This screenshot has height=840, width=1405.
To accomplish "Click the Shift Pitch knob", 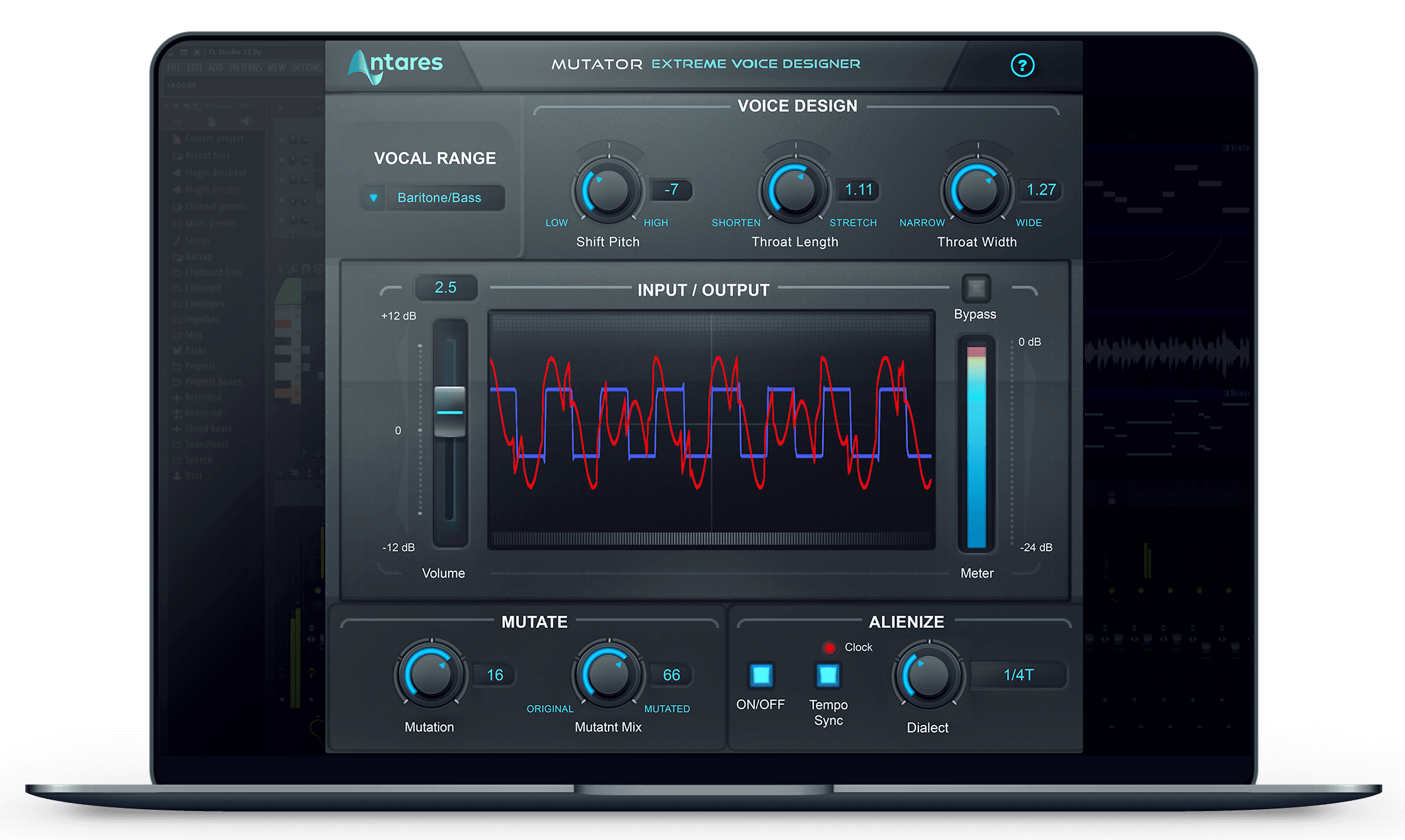I will pyautogui.click(x=607, y=190).
